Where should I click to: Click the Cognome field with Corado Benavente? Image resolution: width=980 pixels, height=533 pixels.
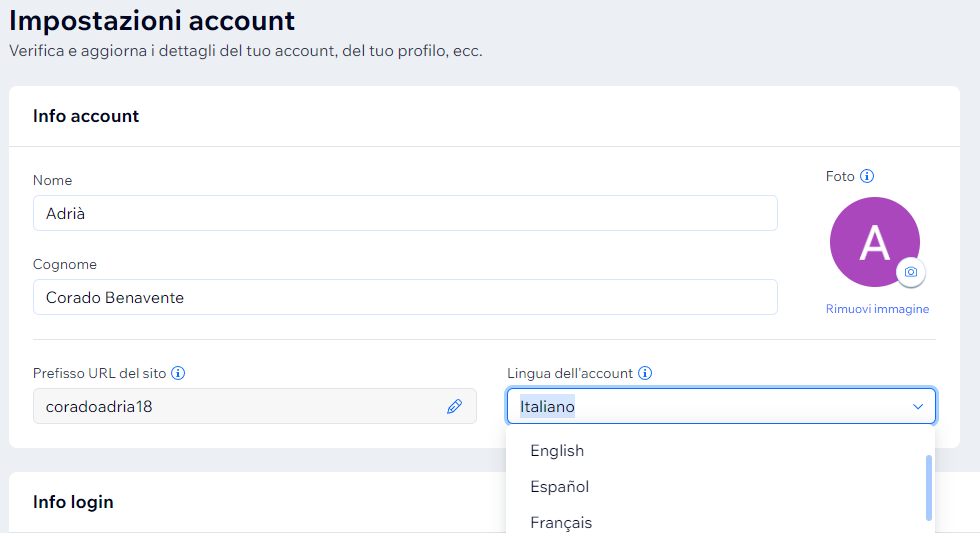pyautogui.click(x=405, y=297)
